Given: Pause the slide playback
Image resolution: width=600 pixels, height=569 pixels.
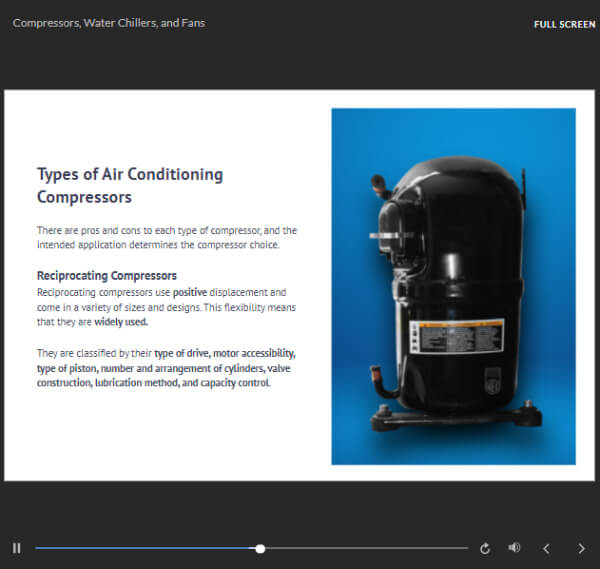Looking at the screenshot, I should [x=16, y=548].
